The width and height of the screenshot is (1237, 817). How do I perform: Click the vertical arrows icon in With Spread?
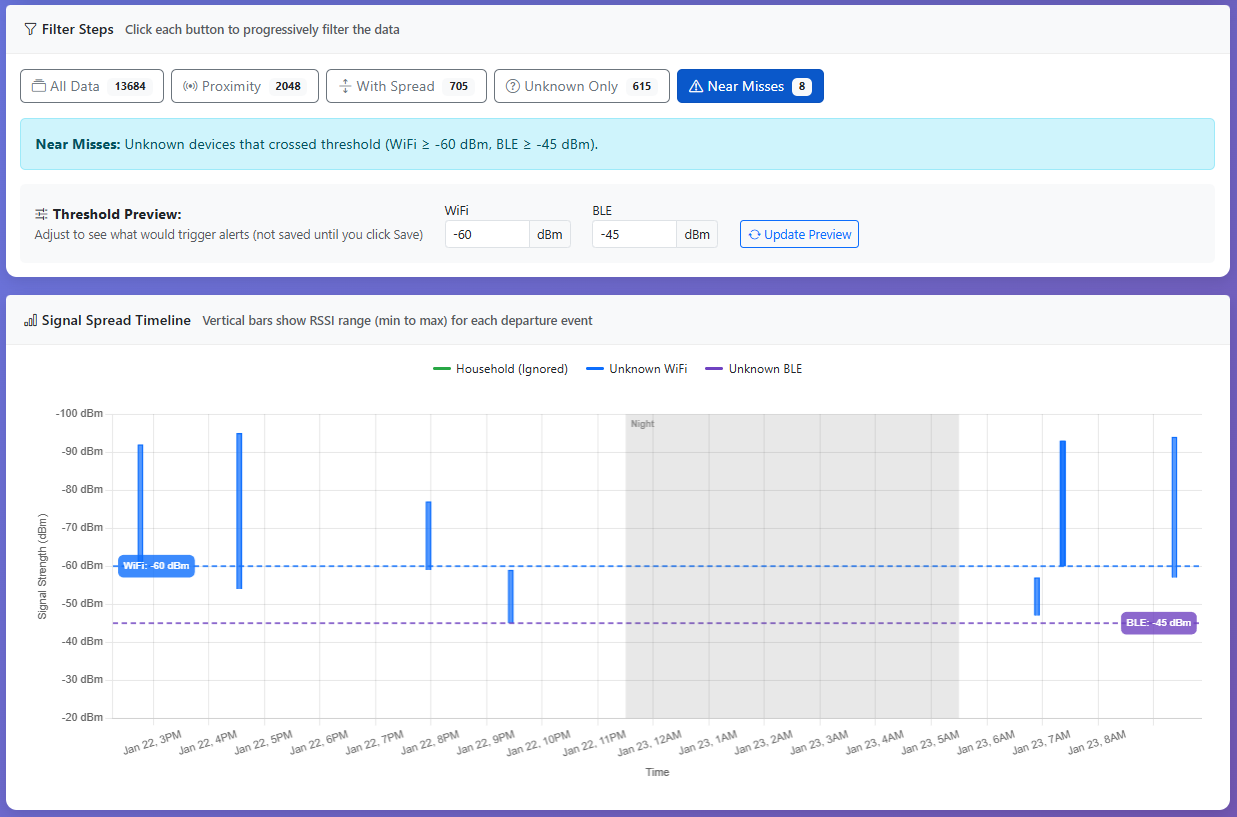point(345,86)
